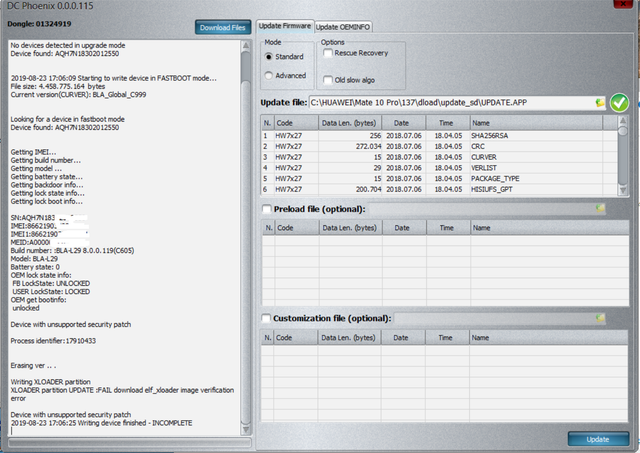Click the Update button
The width and height of the screenshot is (640, 453).
tap(598, 439)
